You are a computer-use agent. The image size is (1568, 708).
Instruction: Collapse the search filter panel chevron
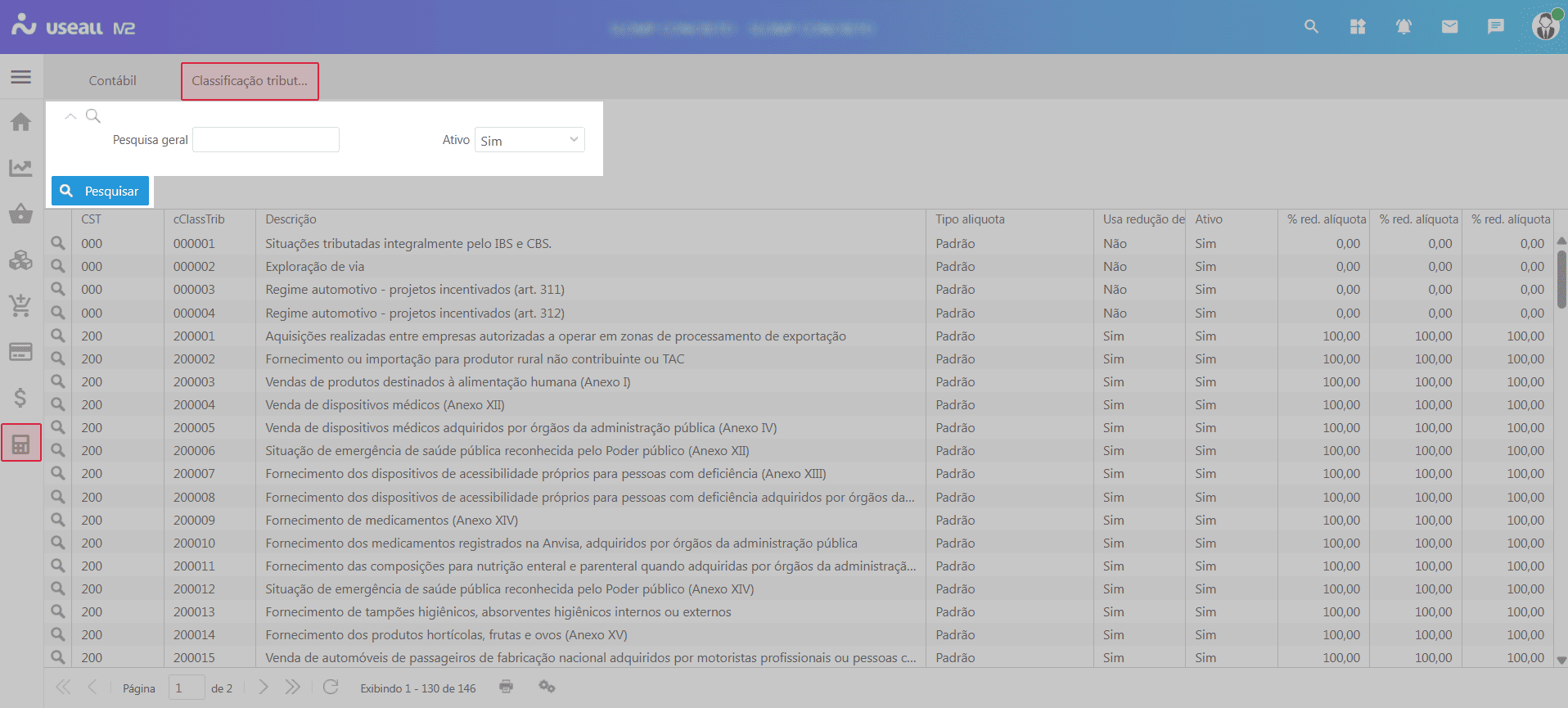(71, 116)
